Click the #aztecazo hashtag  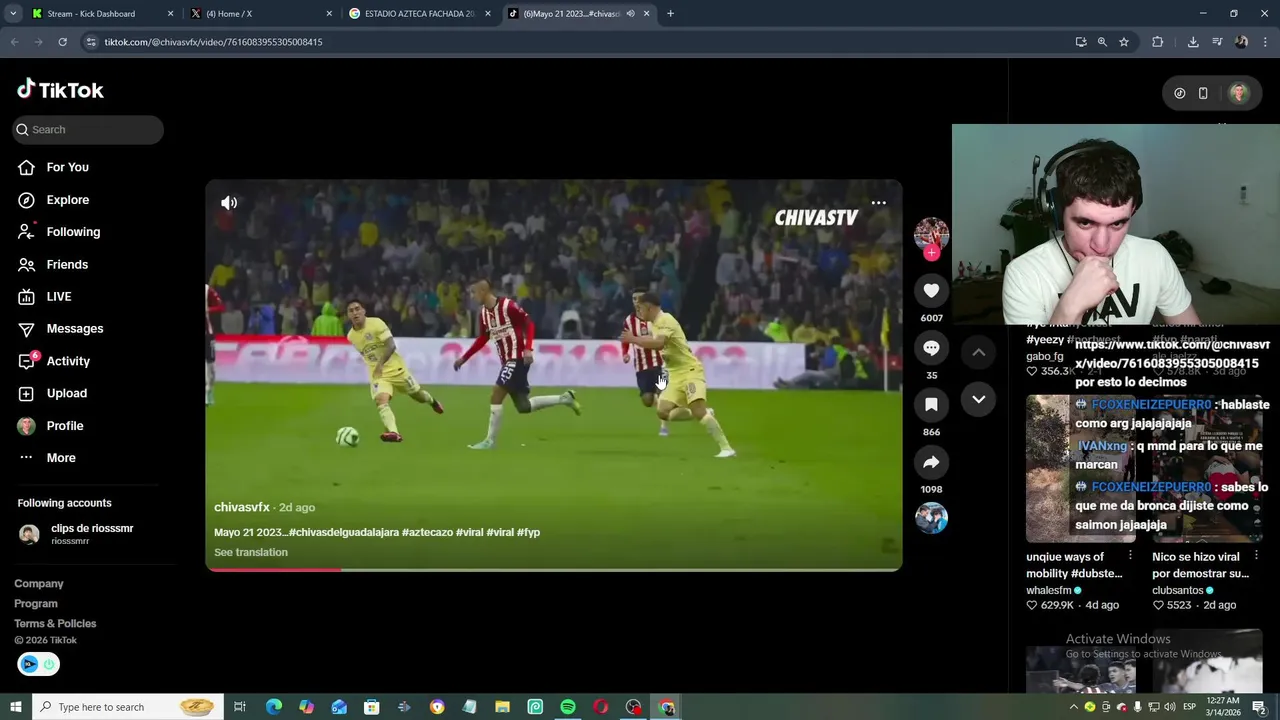point(427,533)
